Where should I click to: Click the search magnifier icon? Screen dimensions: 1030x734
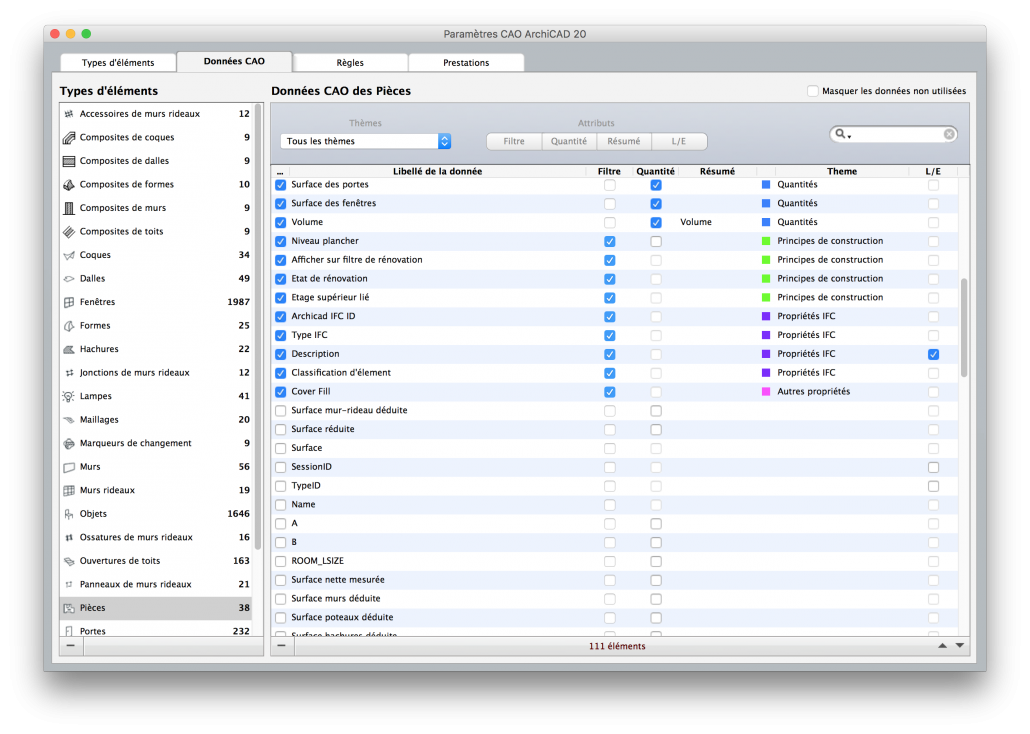(x=840, y=134)
